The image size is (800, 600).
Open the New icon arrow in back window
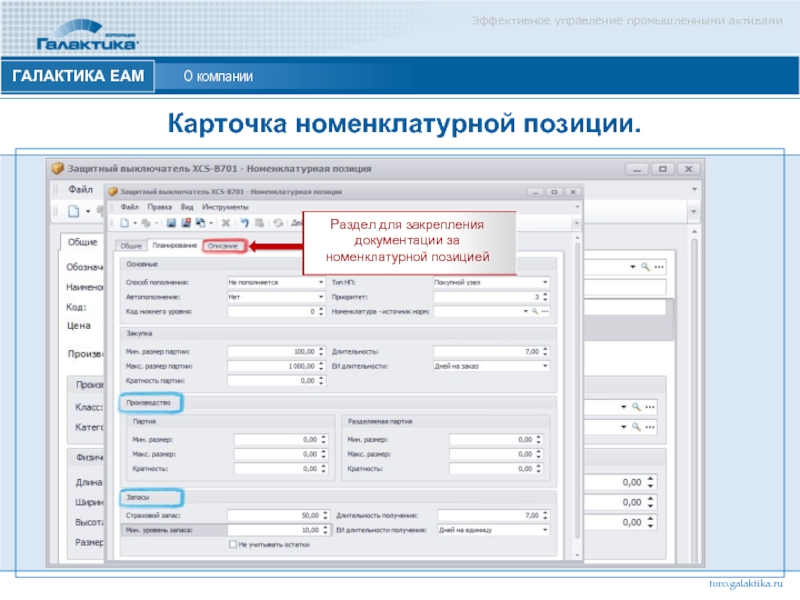[88, 211]
